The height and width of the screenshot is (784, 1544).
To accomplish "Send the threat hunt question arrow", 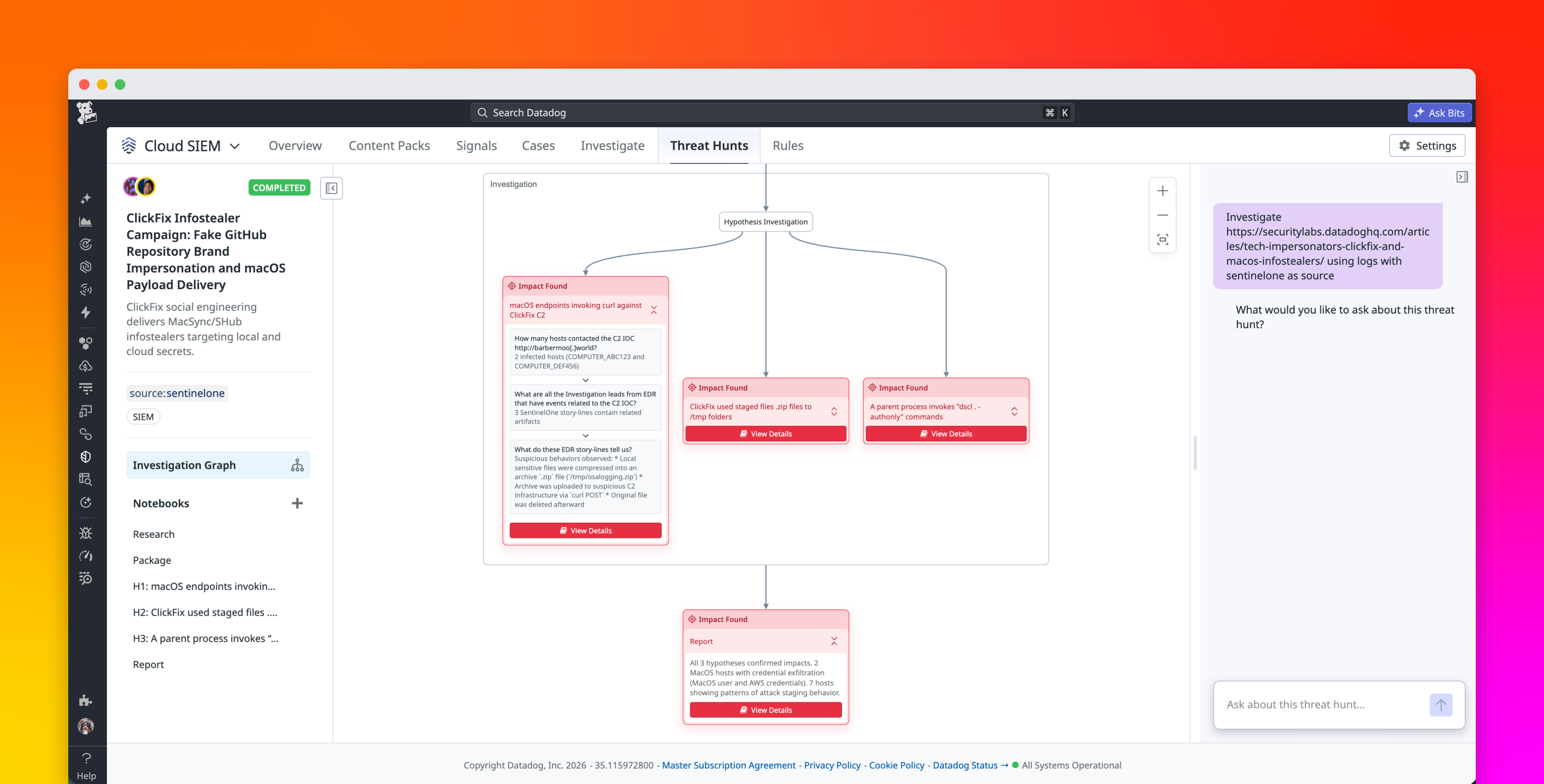I will tap(1441, 705).
